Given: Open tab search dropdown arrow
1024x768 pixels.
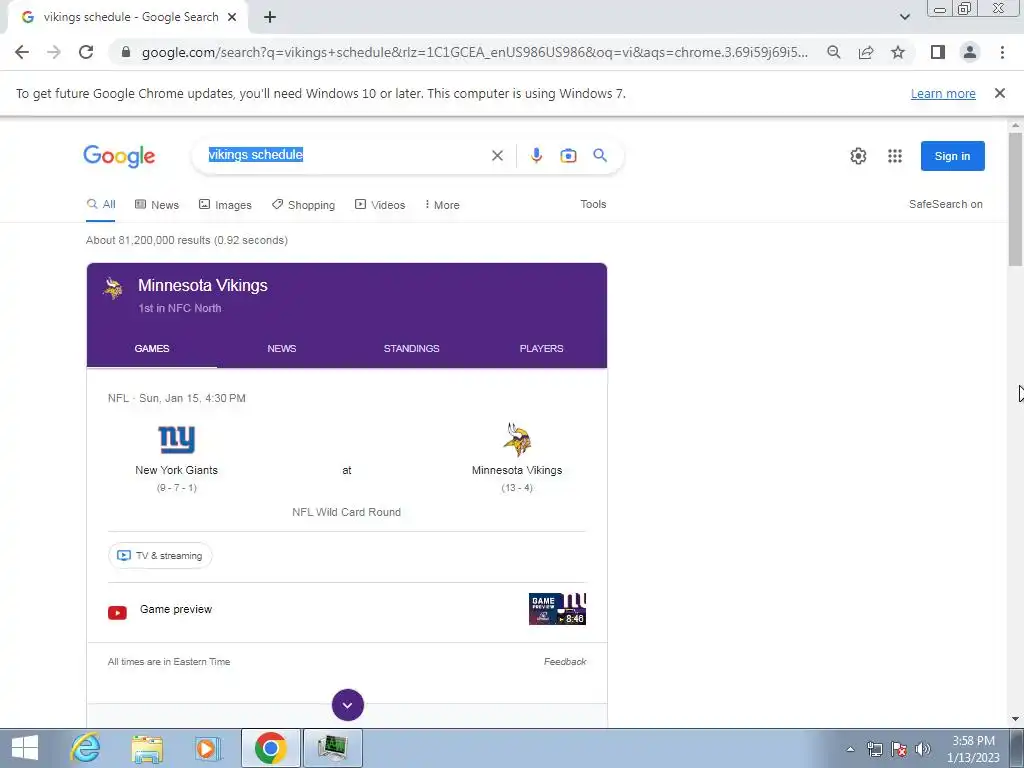Looking at the screenshot, I should (904, 17).
